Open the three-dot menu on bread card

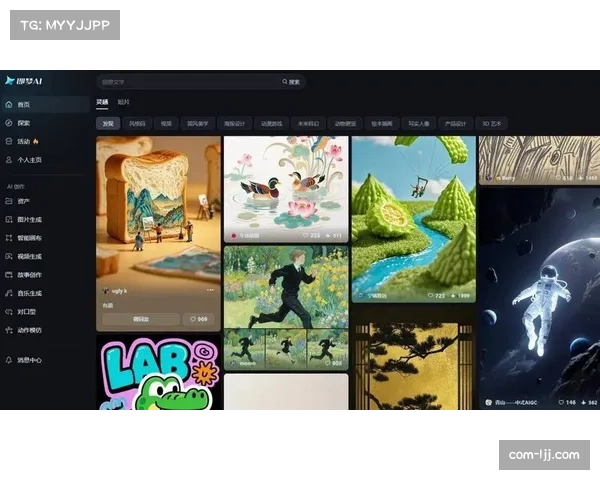[210, 290]
